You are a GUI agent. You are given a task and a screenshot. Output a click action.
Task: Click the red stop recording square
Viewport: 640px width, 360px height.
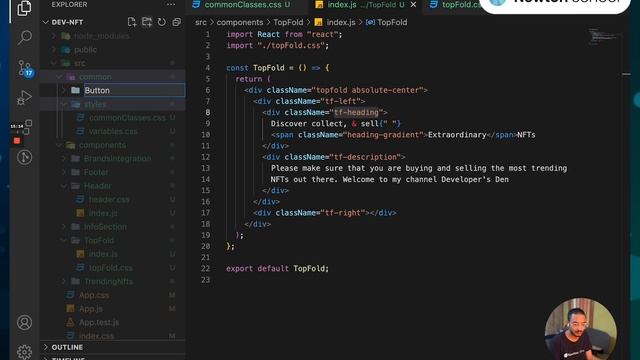pos(17,140)
